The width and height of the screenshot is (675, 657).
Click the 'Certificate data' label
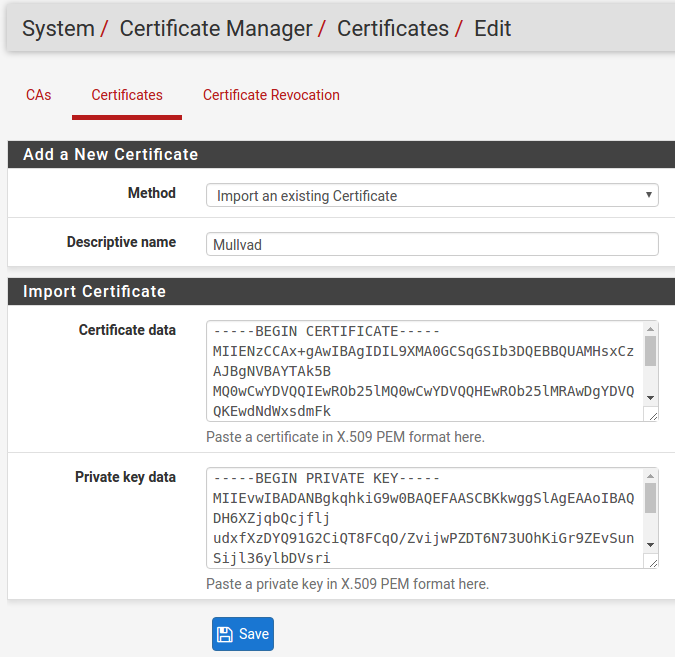pos(127,330)
